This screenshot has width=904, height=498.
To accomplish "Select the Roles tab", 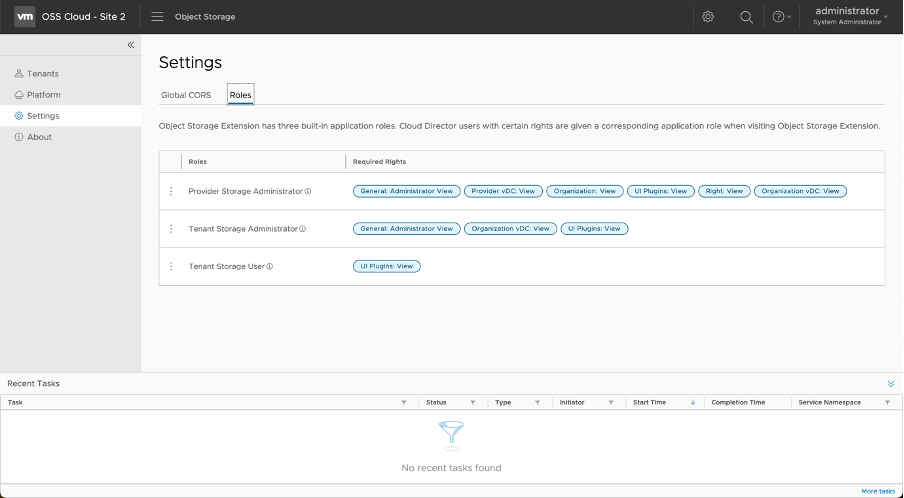I will [240, 95].
